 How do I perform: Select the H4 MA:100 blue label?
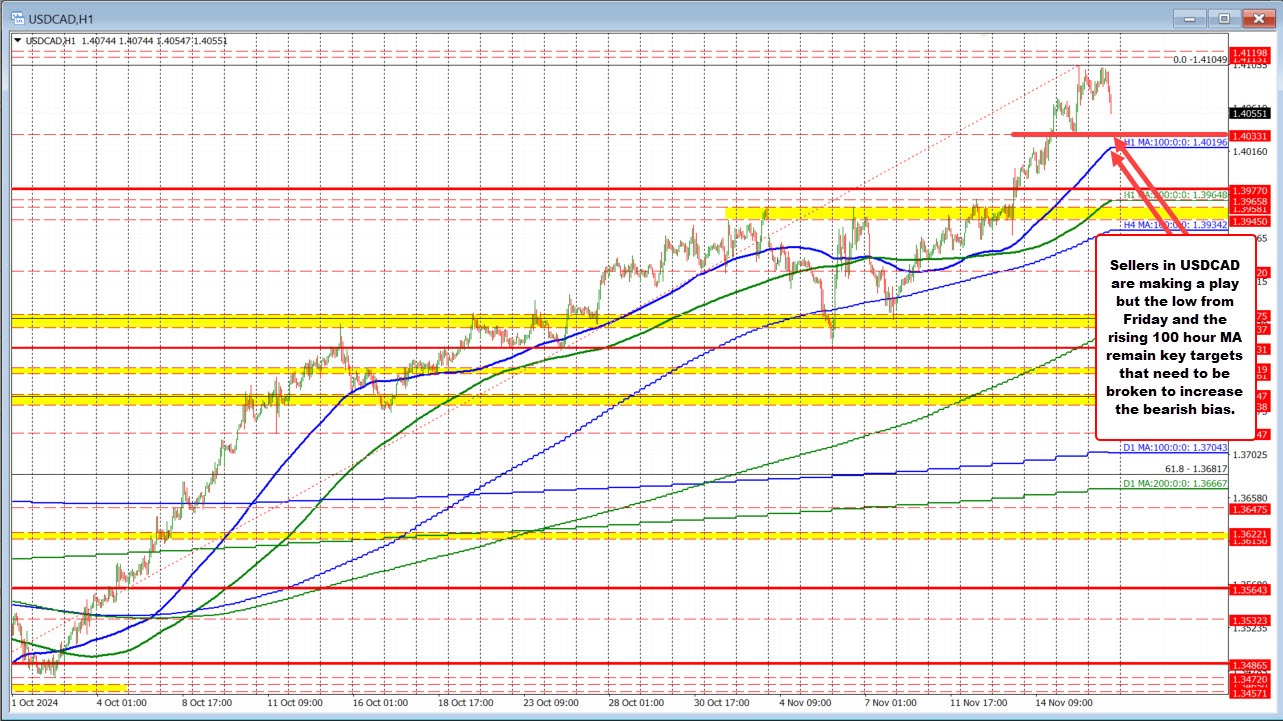click(x=1173, y=225)
